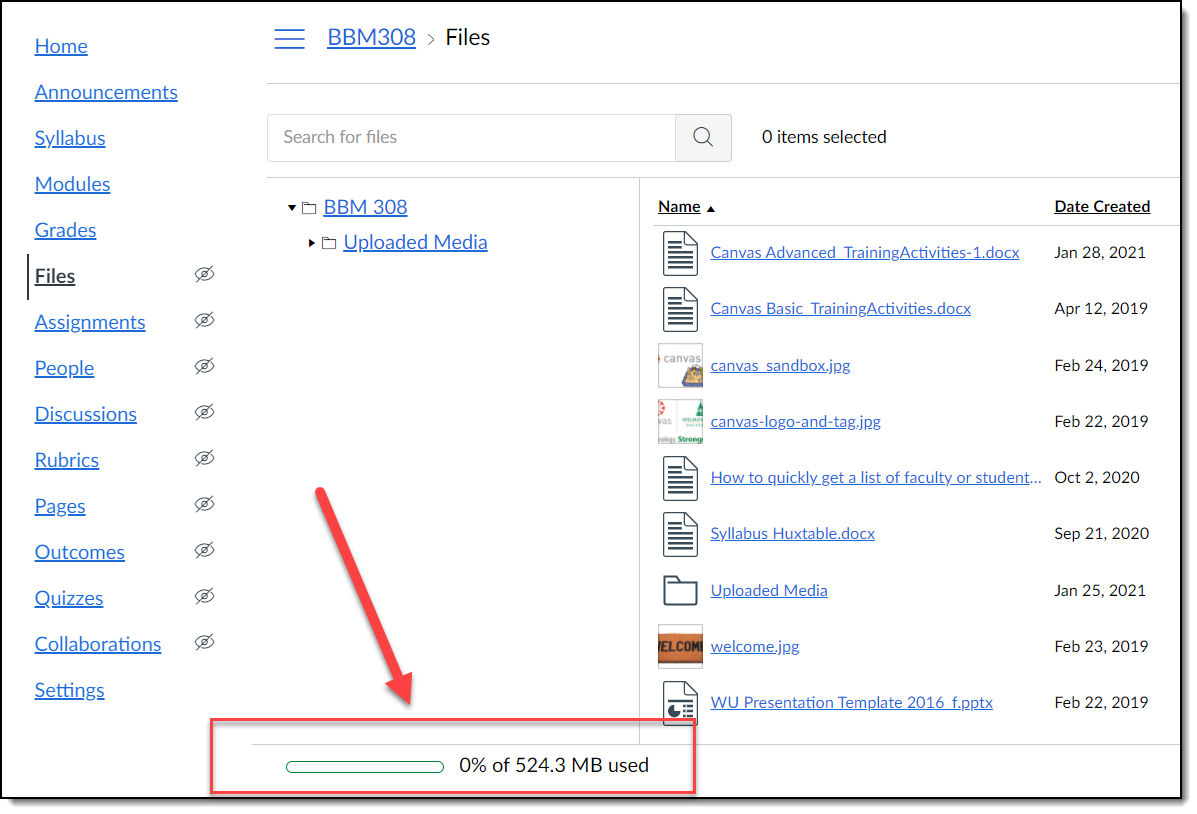
Task: Toggle hidden eye icon next to Files
Action: pos(204,274)
